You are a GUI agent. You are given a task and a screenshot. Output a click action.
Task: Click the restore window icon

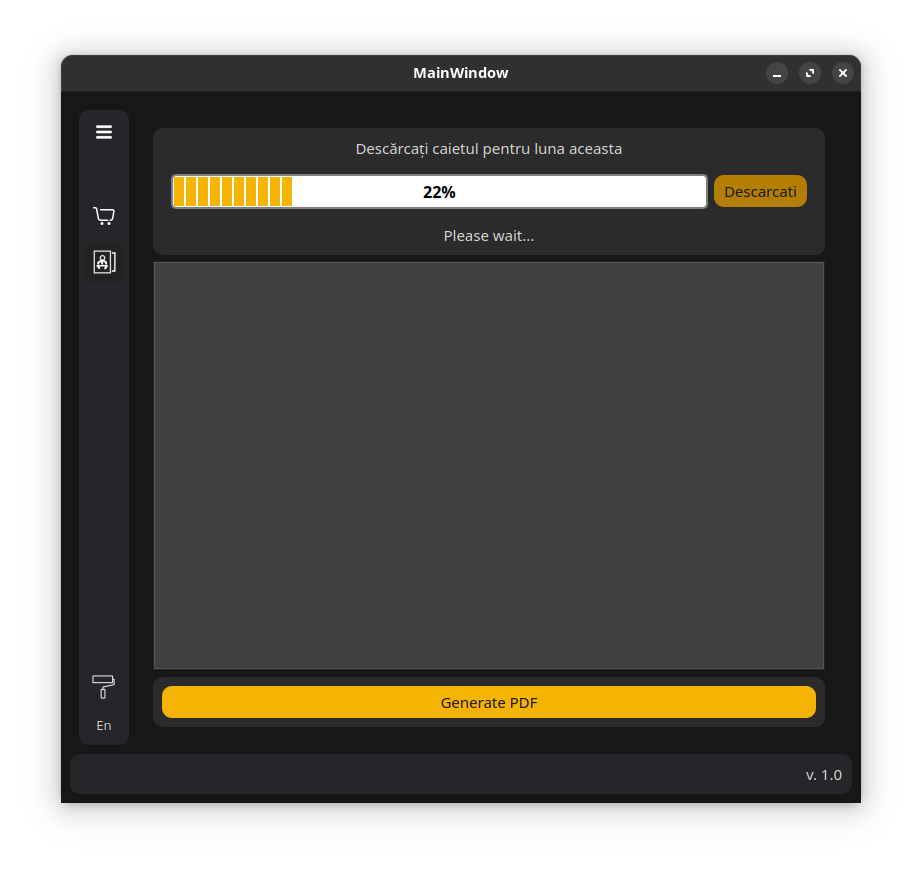(x=810, y=73)
